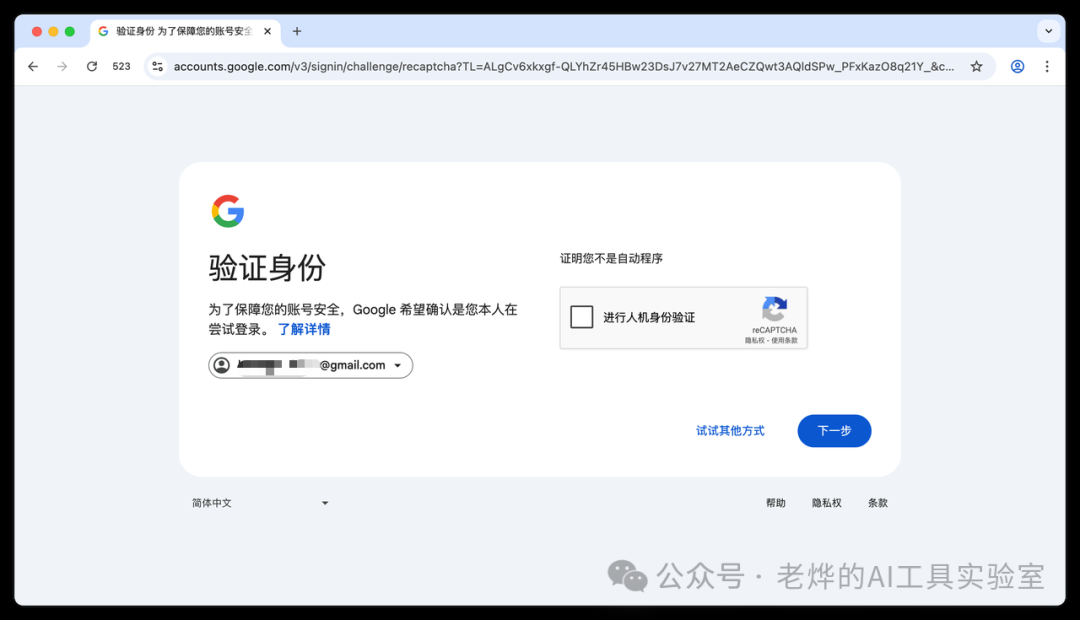This screenshot has width=1080, height=620.
Task: Close the 验证身份 tab
Action: 267,31
